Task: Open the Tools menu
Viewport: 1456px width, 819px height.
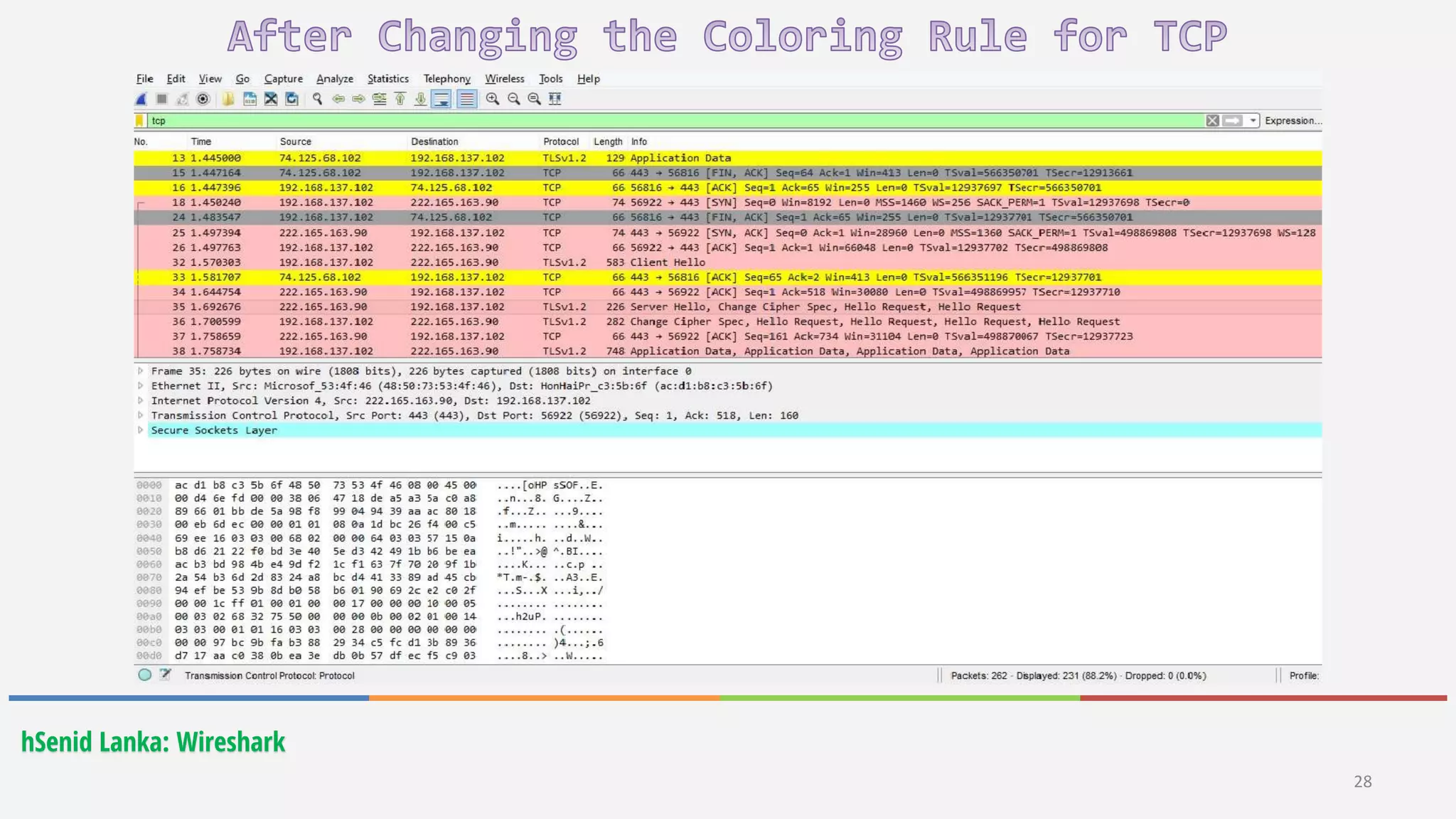Action: (x=551, y=79)
